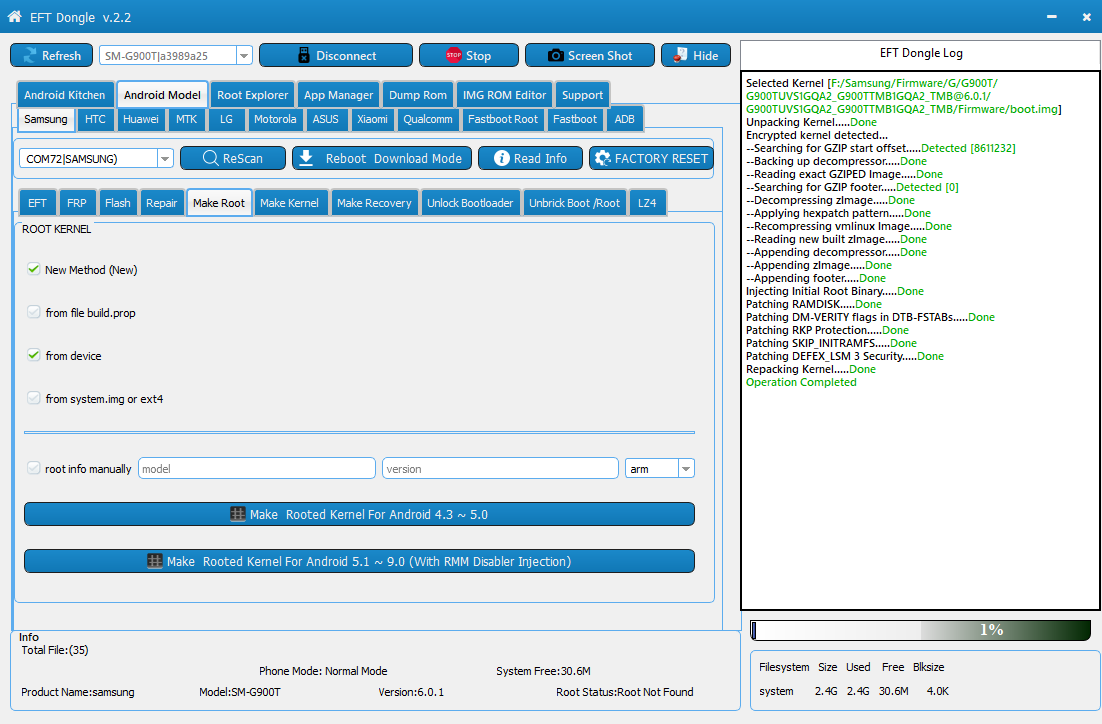Enable the from file build.prop checkbox

(33, 312)
